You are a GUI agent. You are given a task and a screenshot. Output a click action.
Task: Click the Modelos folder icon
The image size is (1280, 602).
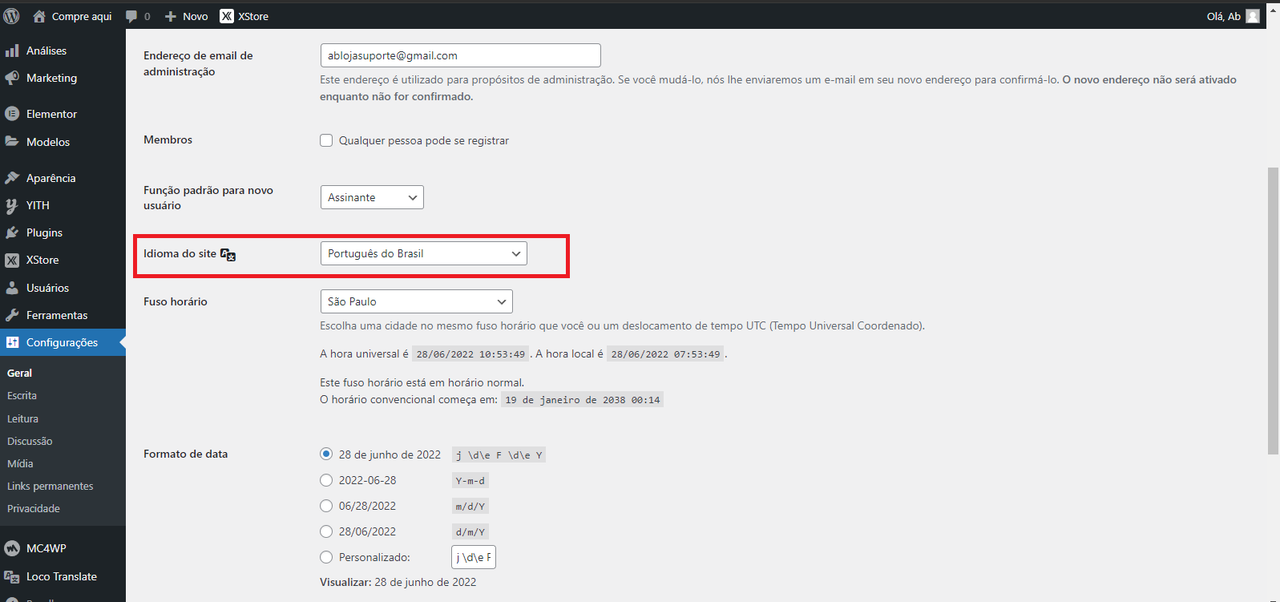(12, 142)
